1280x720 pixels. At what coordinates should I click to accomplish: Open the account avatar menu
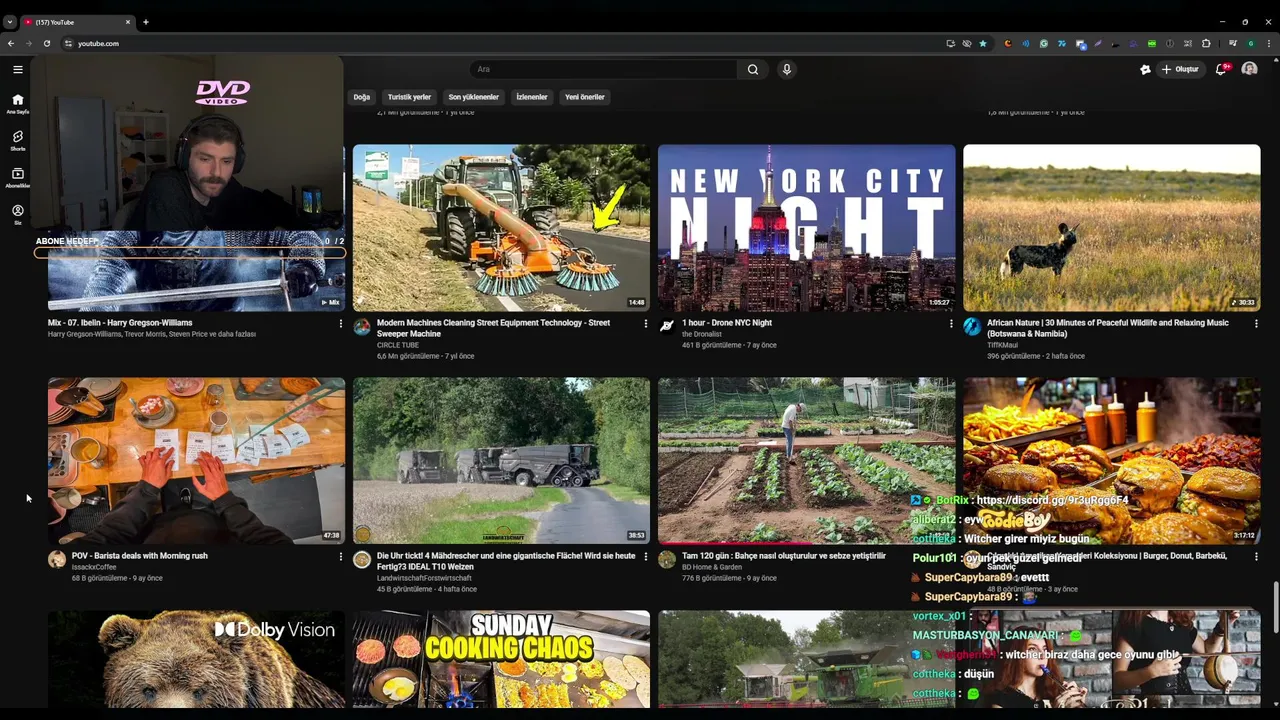pos(1249,69)
